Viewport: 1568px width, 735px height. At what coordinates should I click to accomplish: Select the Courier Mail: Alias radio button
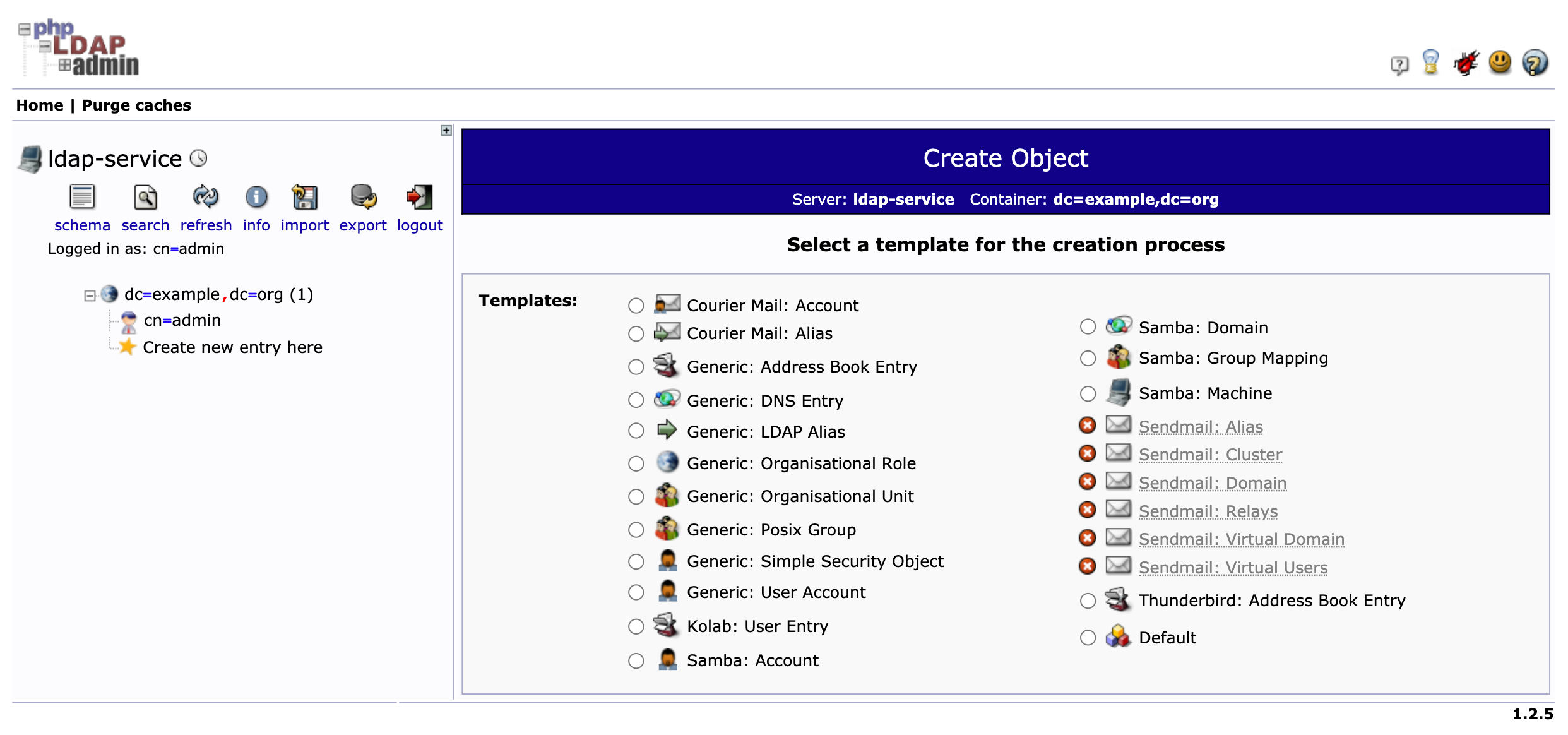click(x=636, y=333)
